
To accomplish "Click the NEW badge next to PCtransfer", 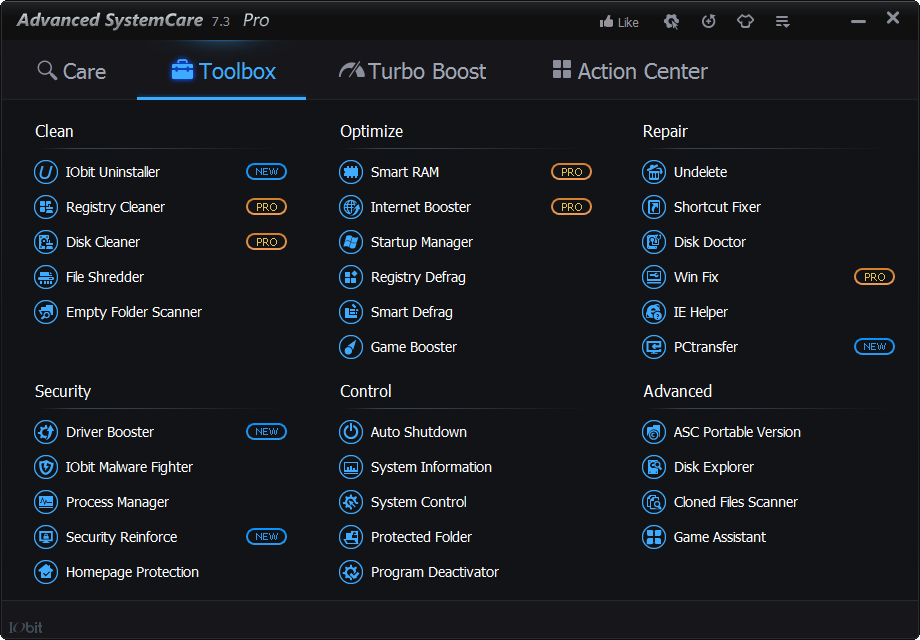I will coord(874,347).
